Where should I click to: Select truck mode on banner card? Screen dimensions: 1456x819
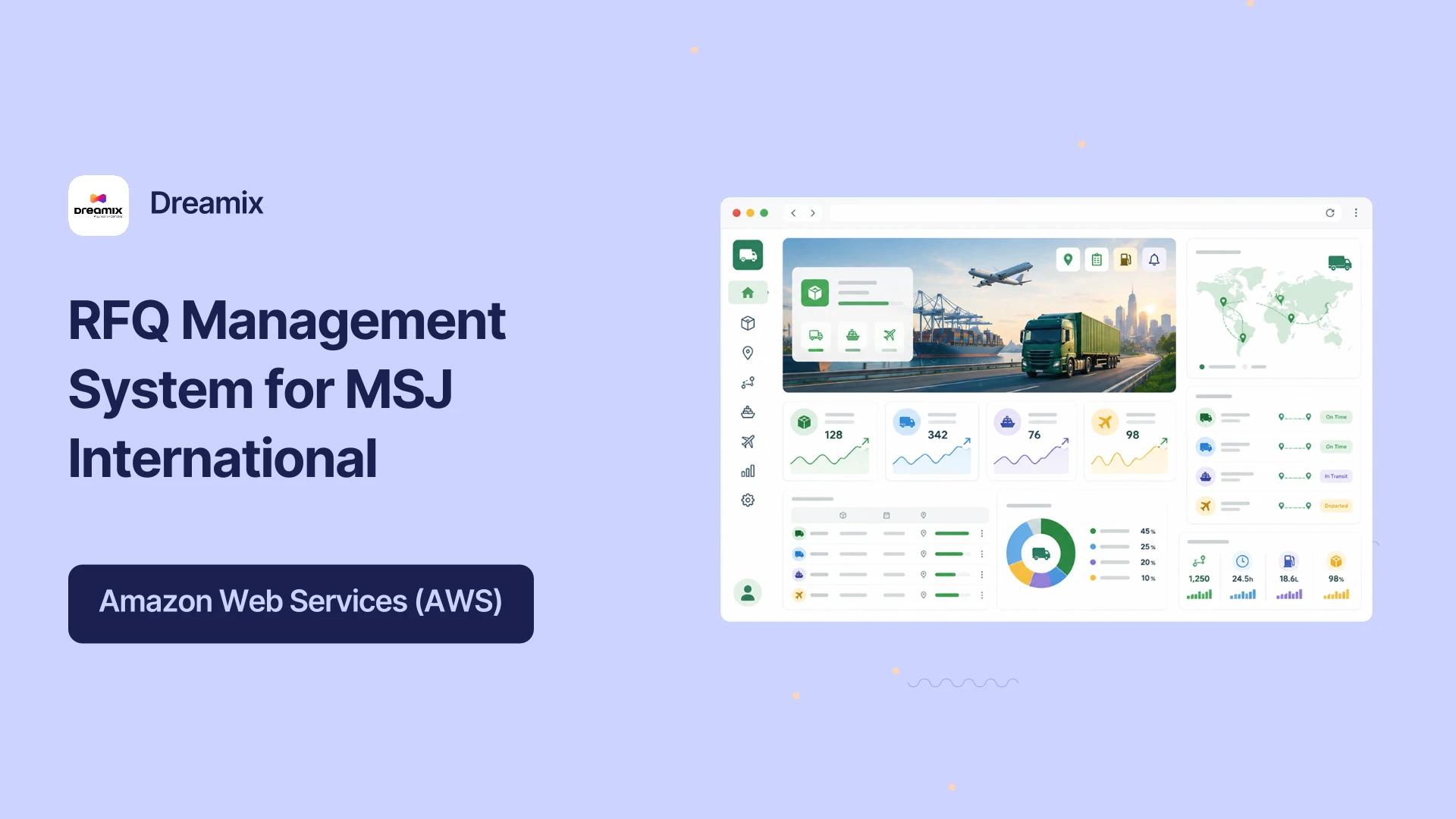click(x=816, y=336)
